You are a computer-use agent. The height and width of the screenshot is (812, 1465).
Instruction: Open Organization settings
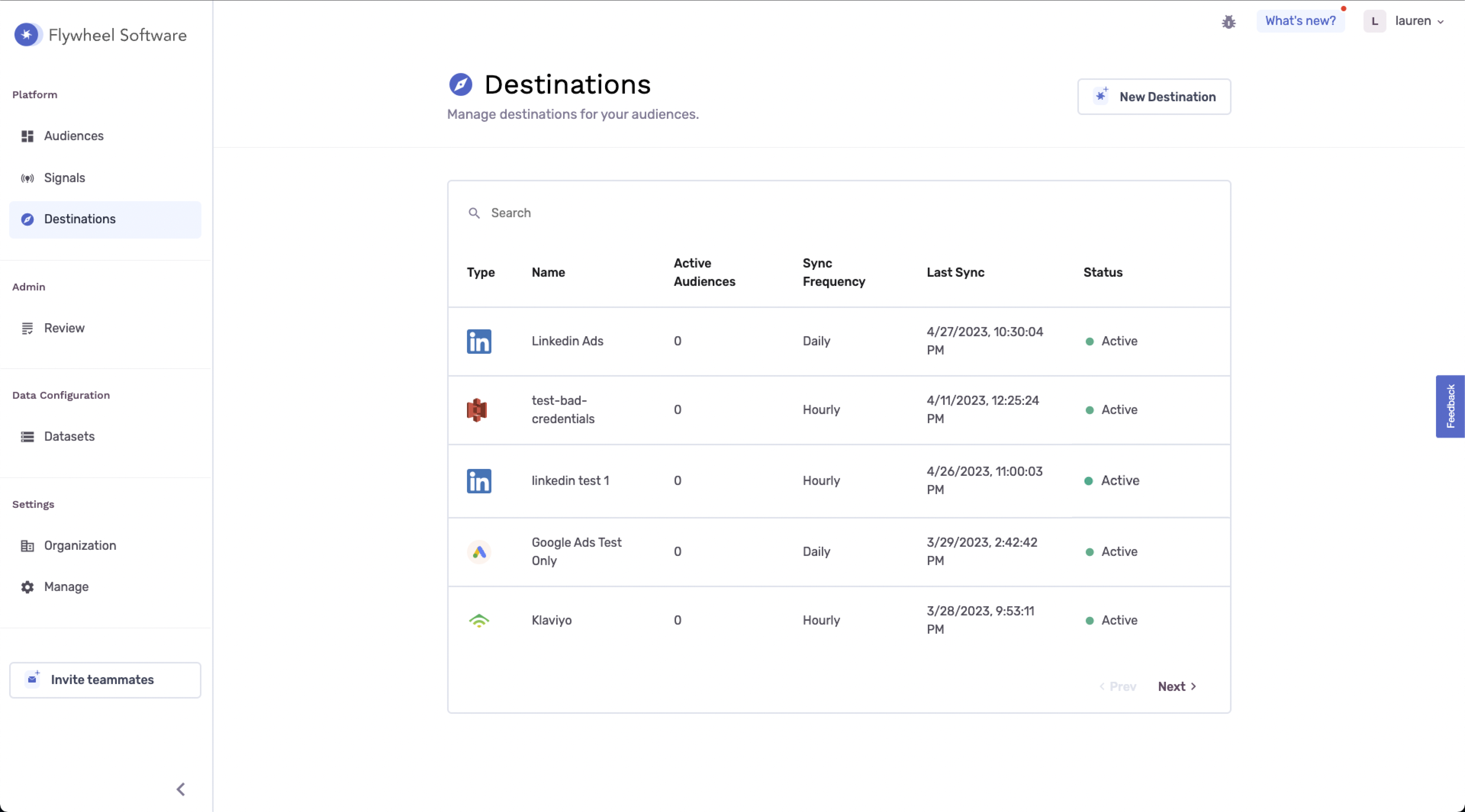tap(105, 546)
